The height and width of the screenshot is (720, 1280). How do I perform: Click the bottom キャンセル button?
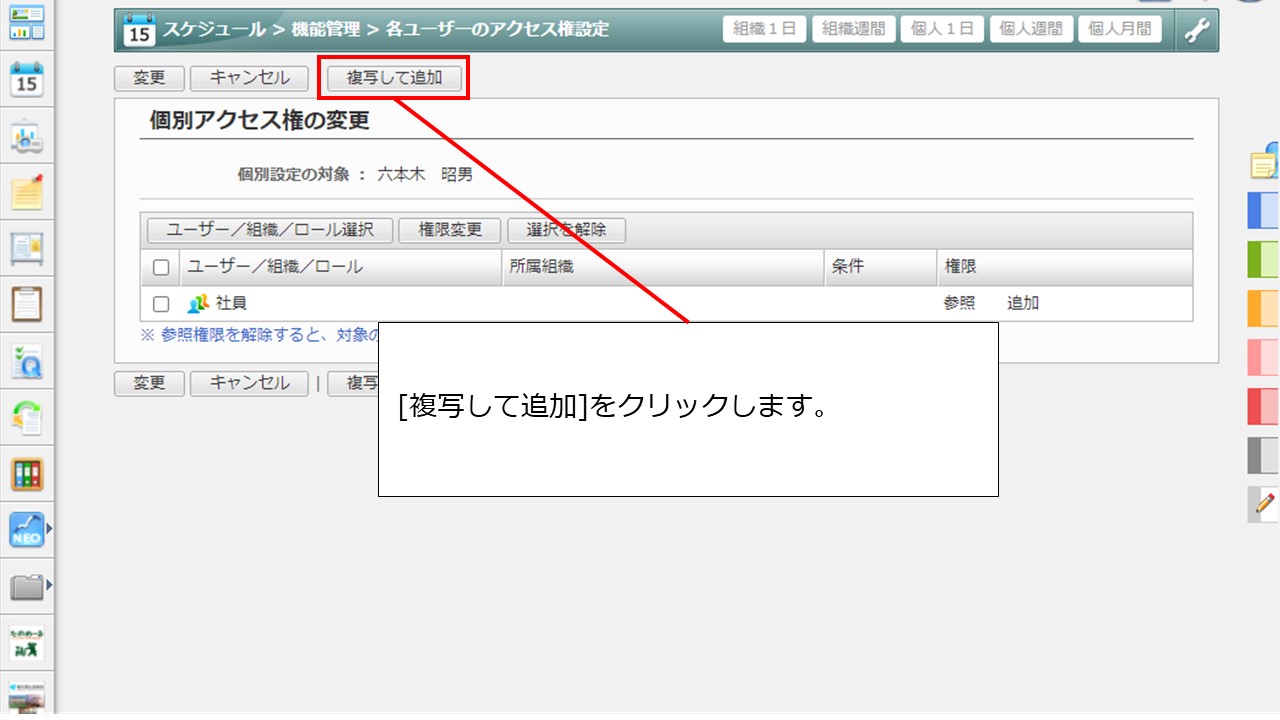tap(250, 383)
